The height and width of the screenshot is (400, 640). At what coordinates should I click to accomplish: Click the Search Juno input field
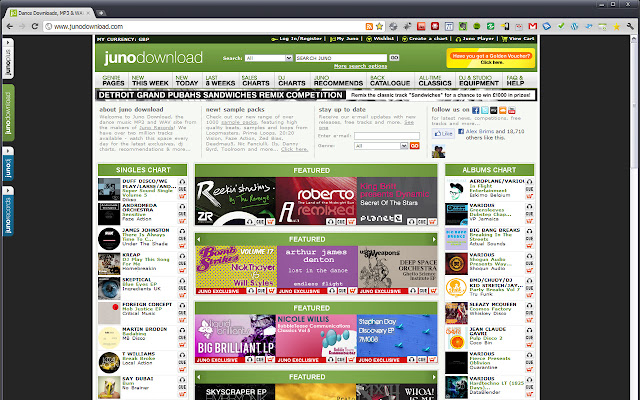341,58
